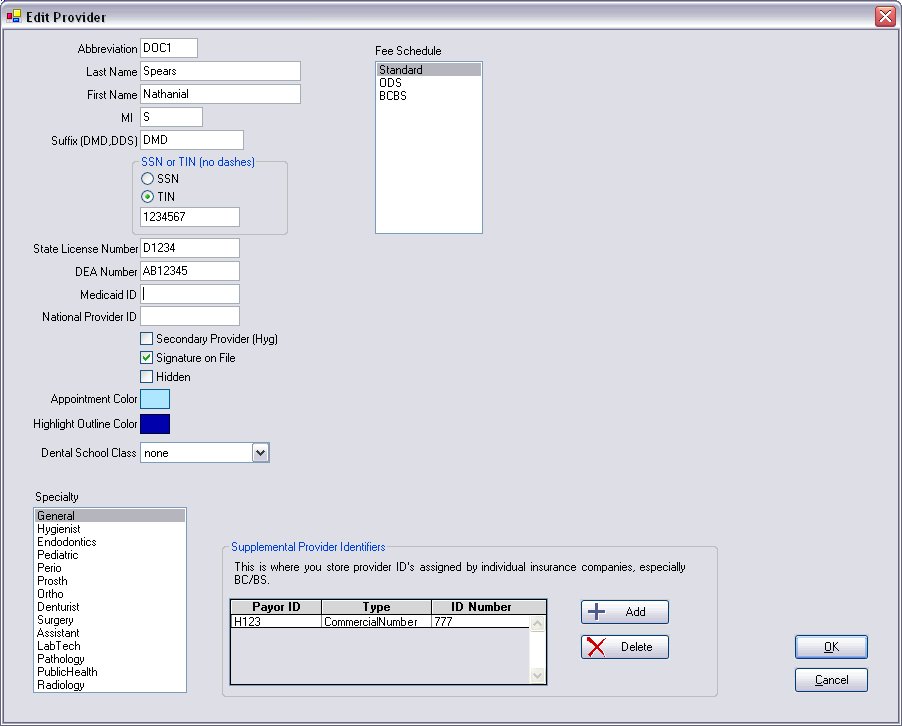The height and width of the screenshot is (726, 902).
Task: Open the Appointment Color swatch
Action: tap(155, 399)
